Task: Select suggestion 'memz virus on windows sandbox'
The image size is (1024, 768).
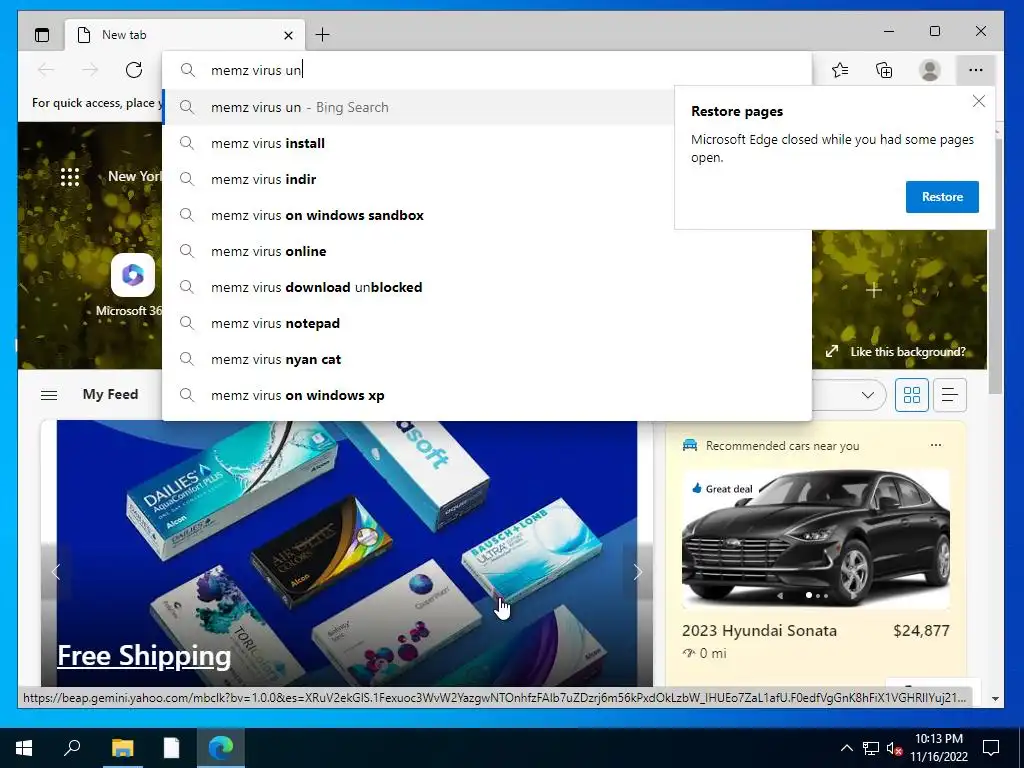Action: point(418,215)
